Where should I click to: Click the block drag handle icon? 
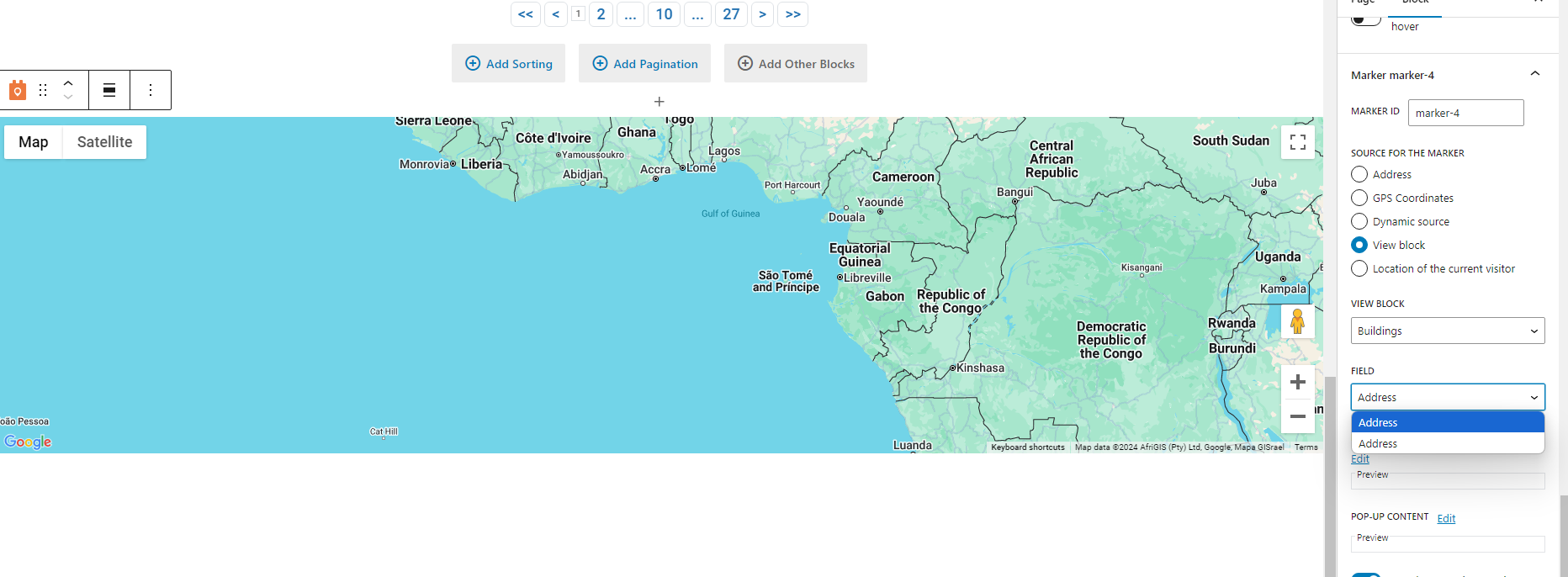tap(43, 90)
